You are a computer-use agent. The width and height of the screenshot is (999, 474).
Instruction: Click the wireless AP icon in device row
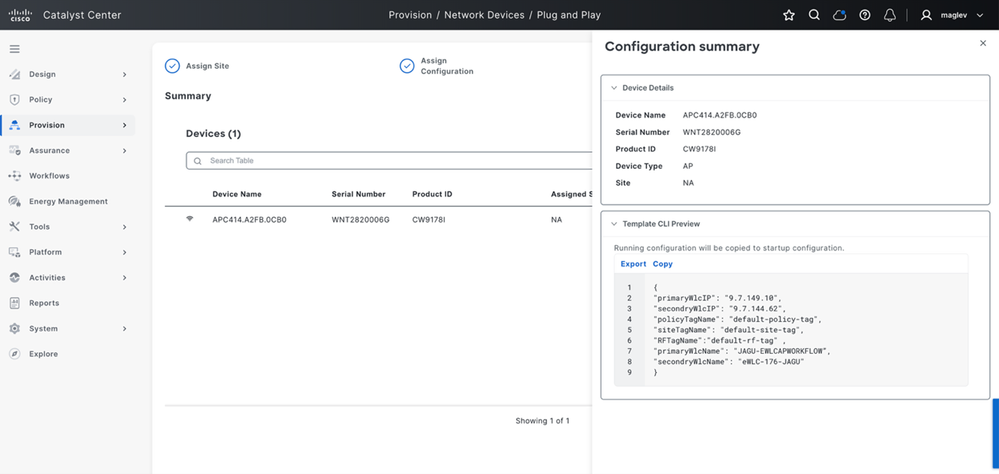189,219
